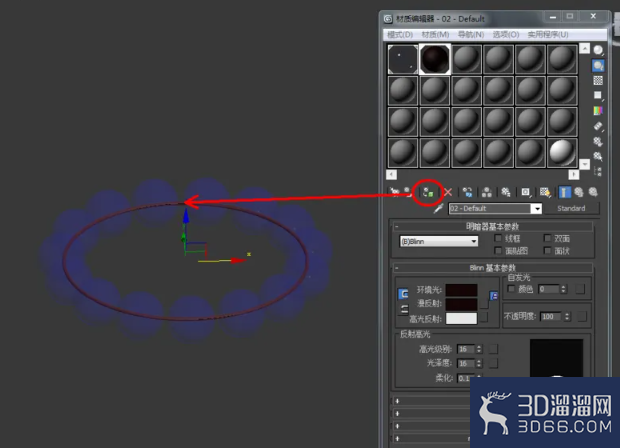
Task: Assign material to selection icon
Action: pos(428,193)
